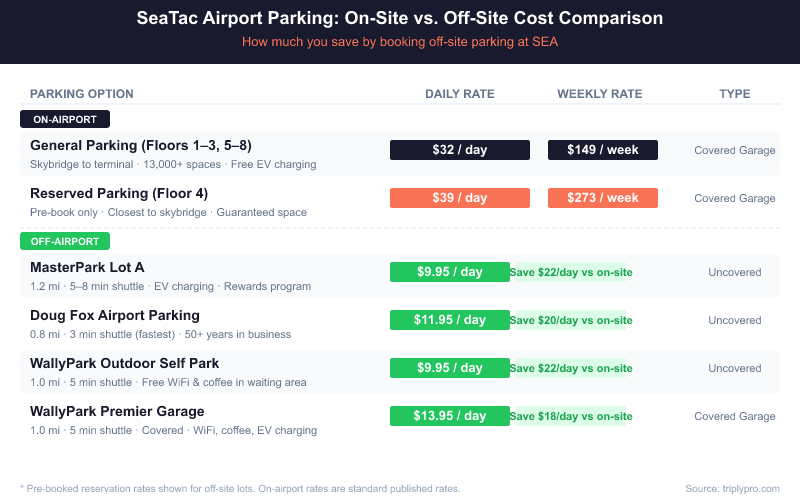The image size is (800, 500).
Task: Open Reserved Parking (Floor 4) title
Action: point(119,193)
